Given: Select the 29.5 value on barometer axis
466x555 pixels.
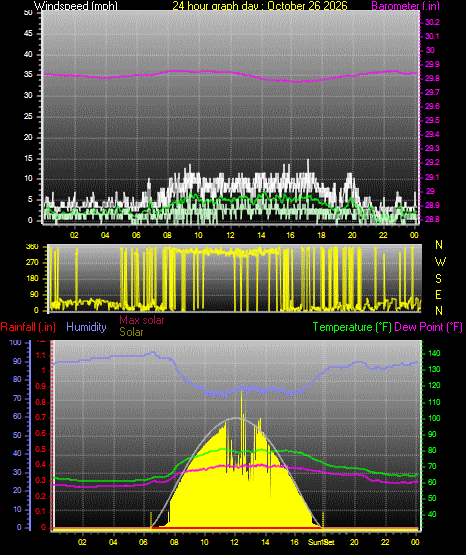Looking at the screenshot, I should pyautogui.click(x=432, y=120).
